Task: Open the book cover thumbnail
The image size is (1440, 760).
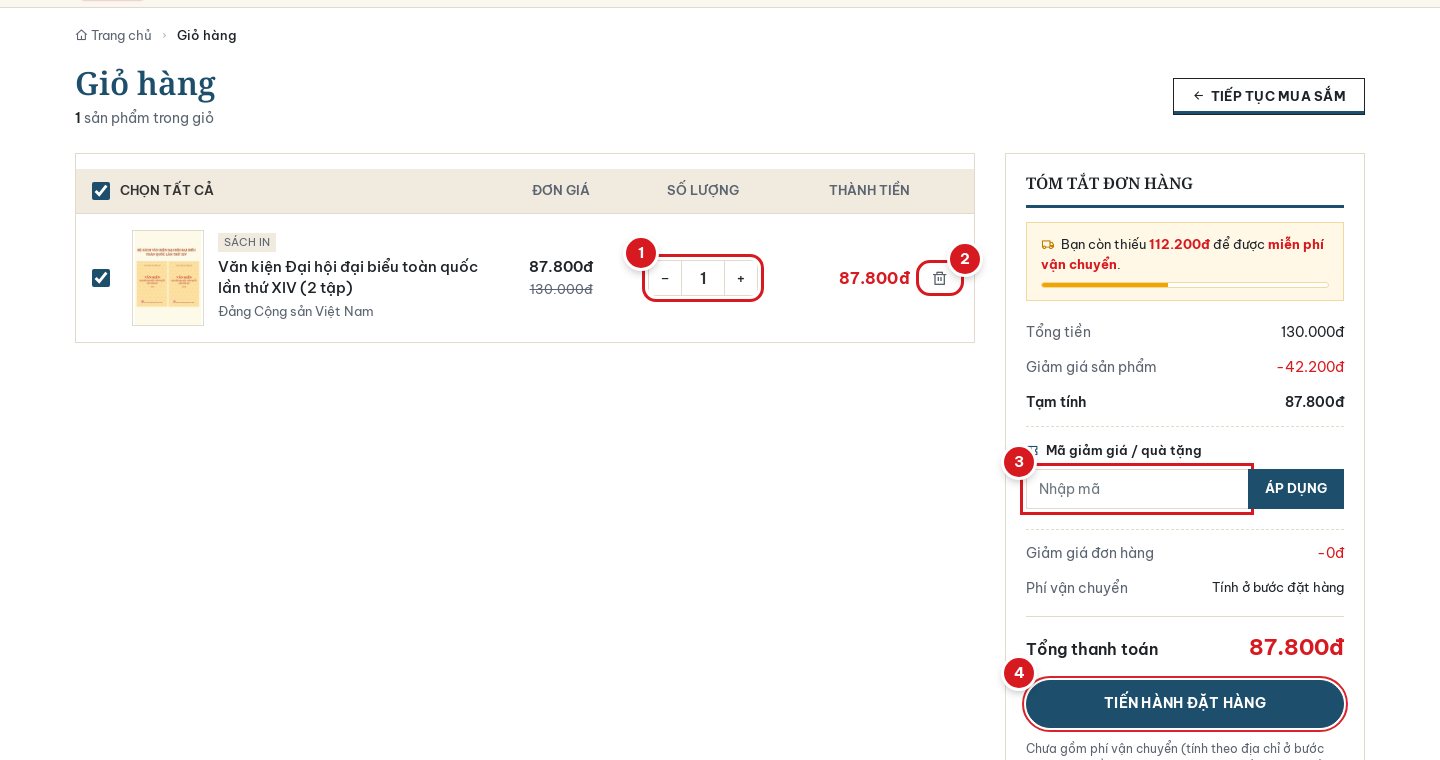Action: (168, 278)
